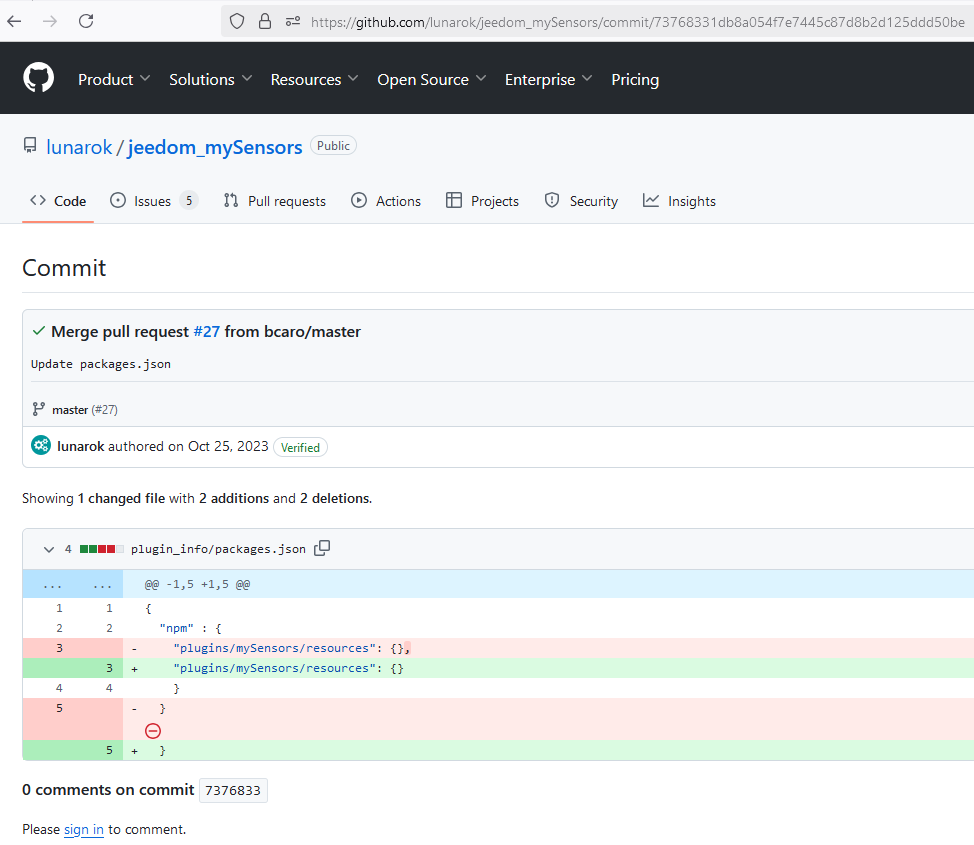Switch to the Issues tab

pos(153,201)
